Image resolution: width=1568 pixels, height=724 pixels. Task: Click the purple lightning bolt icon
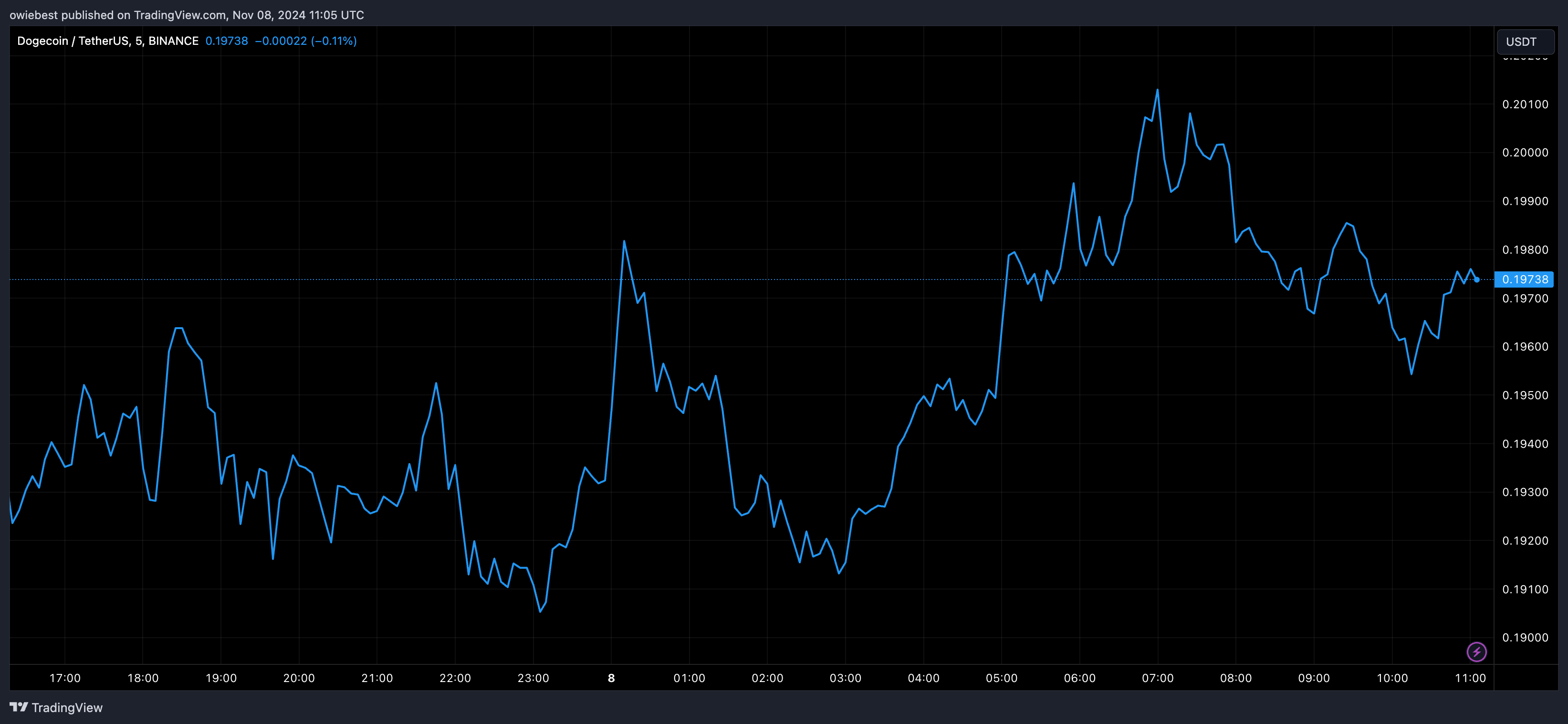pyautogui.click(x=1476, y=652)
